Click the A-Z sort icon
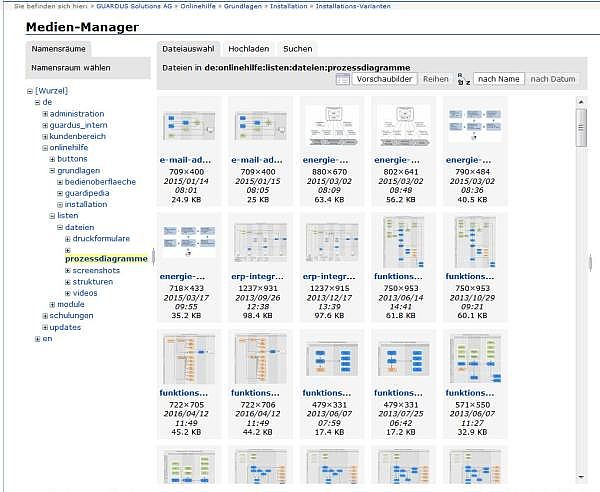Screen dimensions: 600x492 461,79
